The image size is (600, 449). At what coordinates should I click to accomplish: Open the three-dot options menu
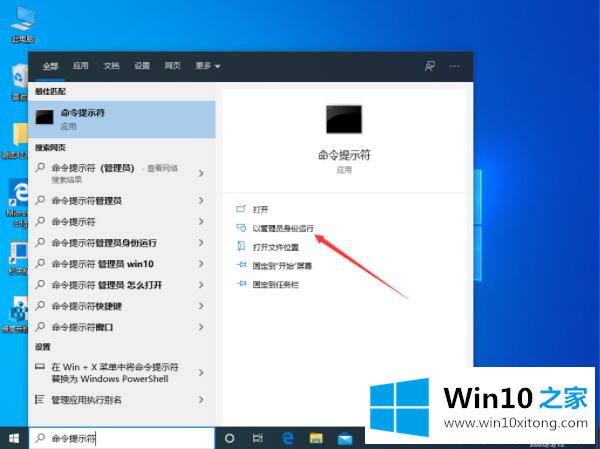(454, 66)
